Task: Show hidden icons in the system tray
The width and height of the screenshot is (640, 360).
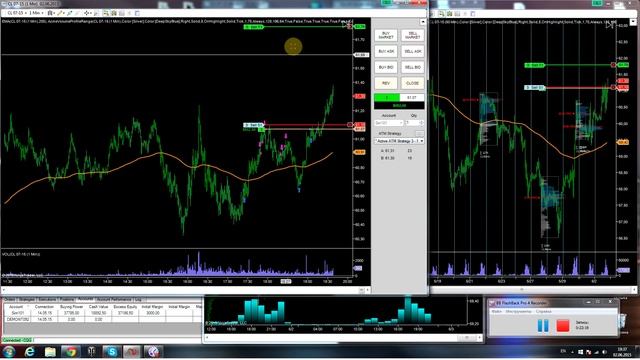Action: click(572, 352)
